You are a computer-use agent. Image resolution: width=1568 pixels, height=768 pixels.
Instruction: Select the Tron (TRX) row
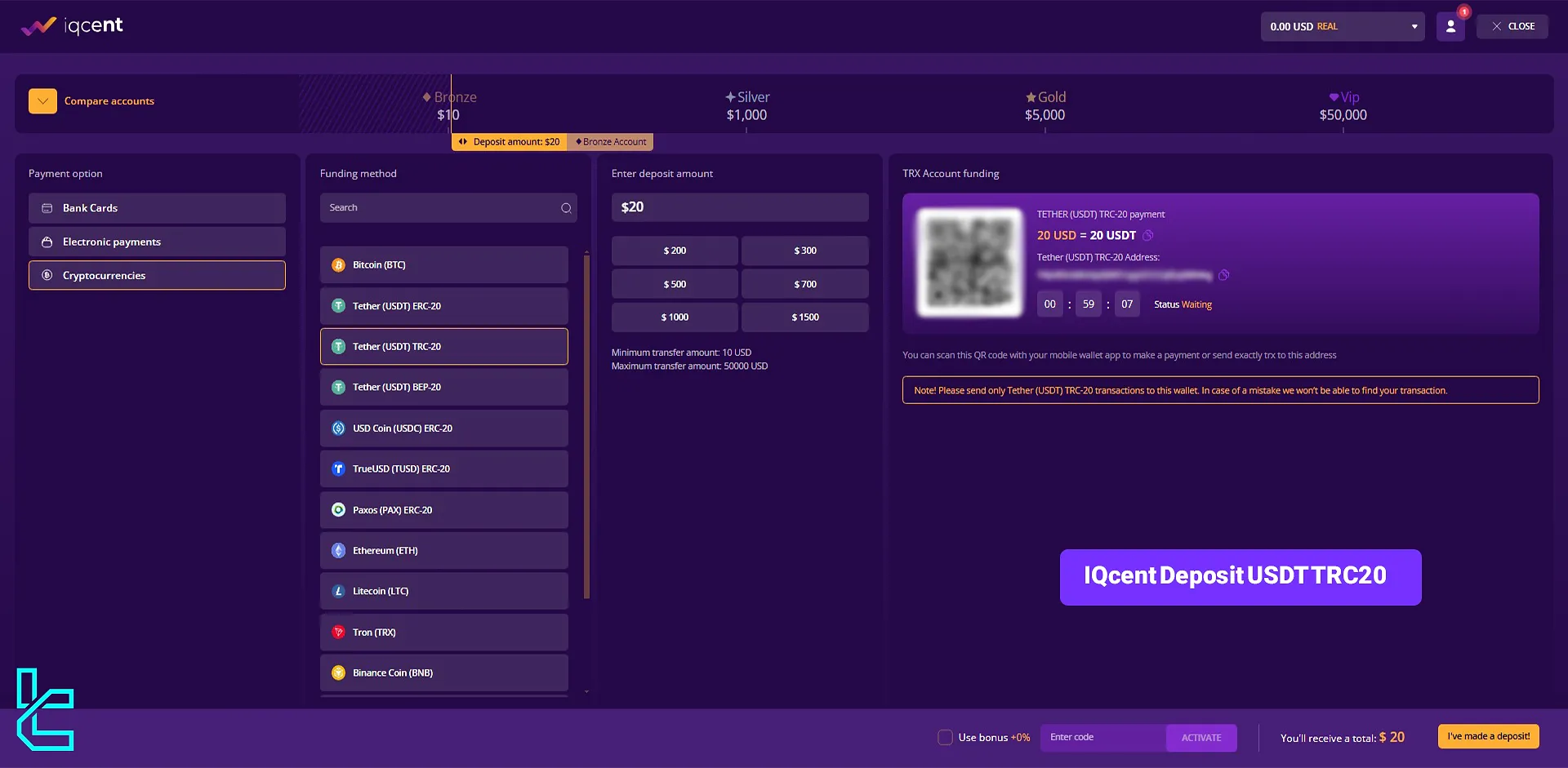444,633
